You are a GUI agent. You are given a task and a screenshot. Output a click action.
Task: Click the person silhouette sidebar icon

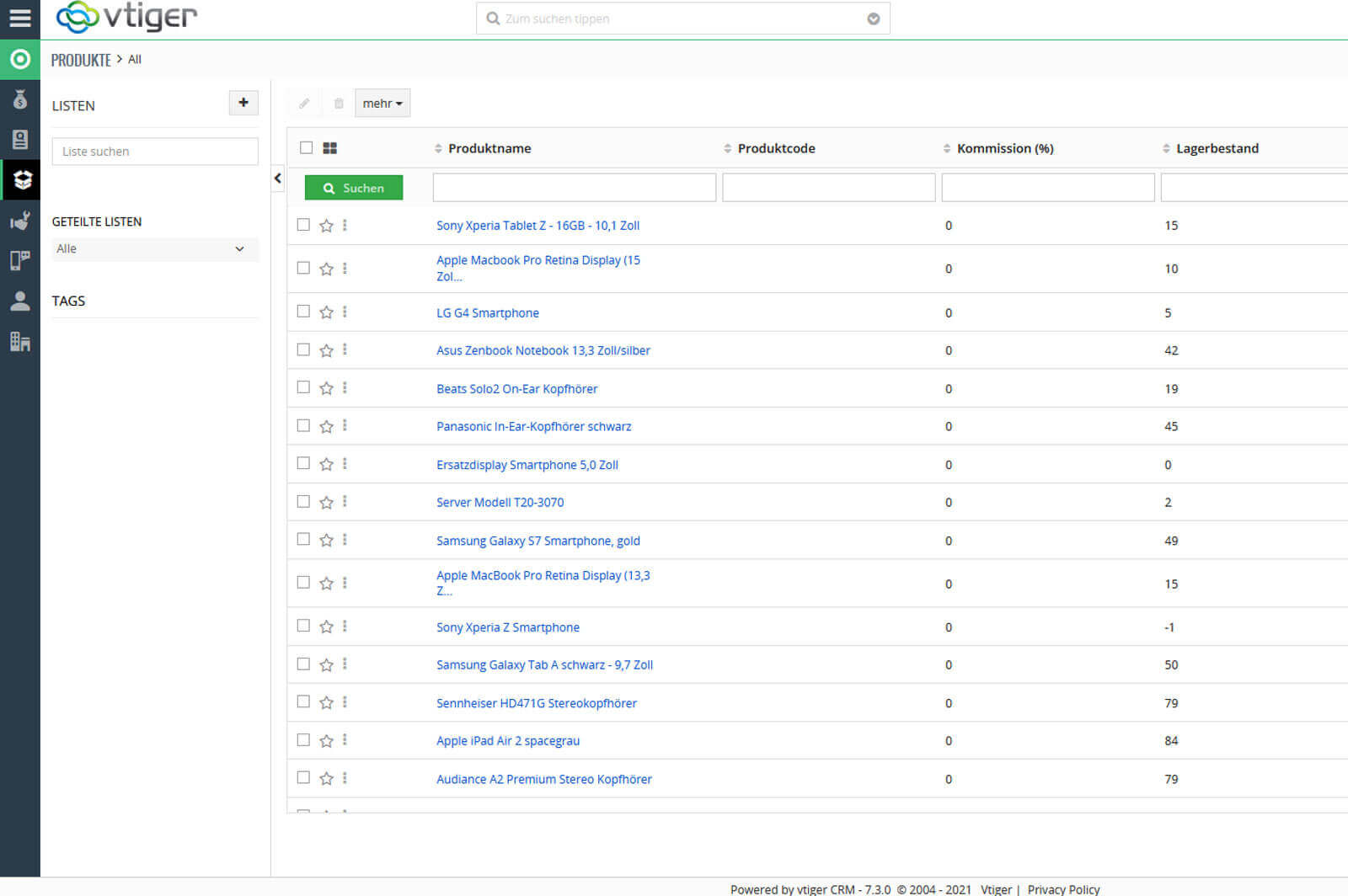[x=20, y=301]
